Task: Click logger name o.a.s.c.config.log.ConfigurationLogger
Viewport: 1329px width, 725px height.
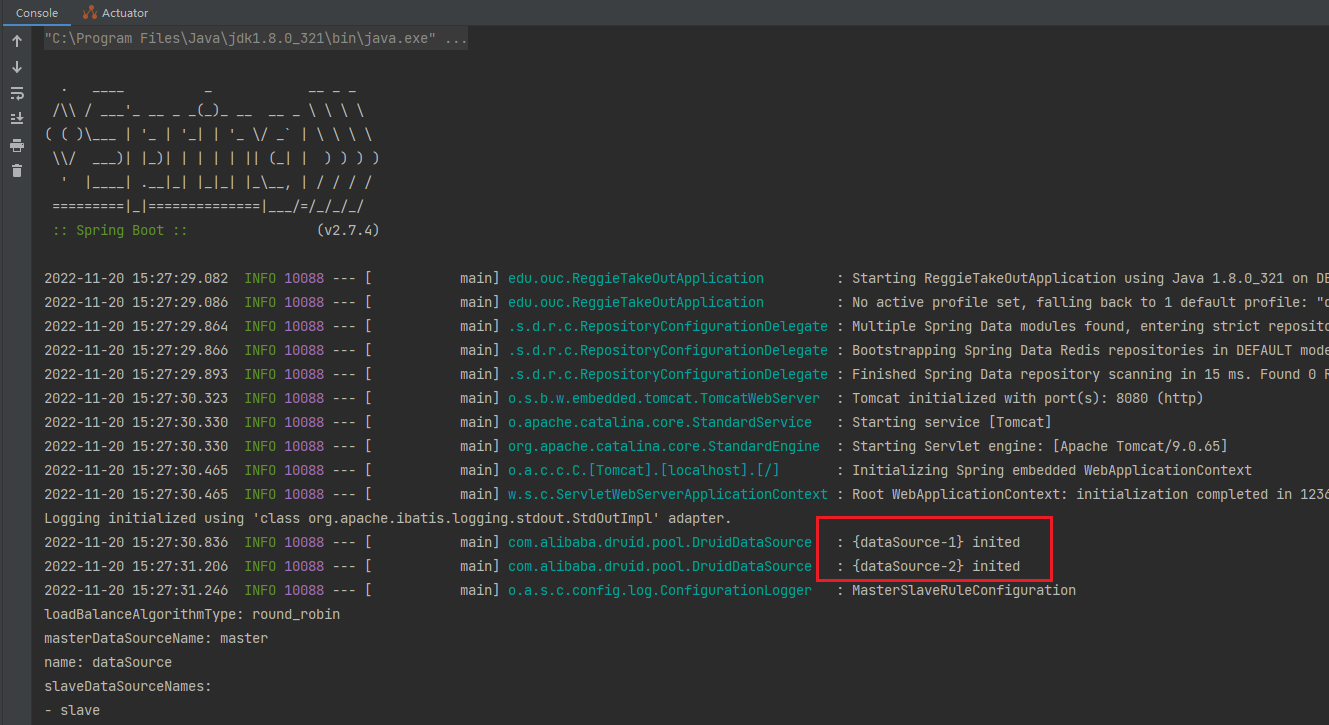Action: 660,590
